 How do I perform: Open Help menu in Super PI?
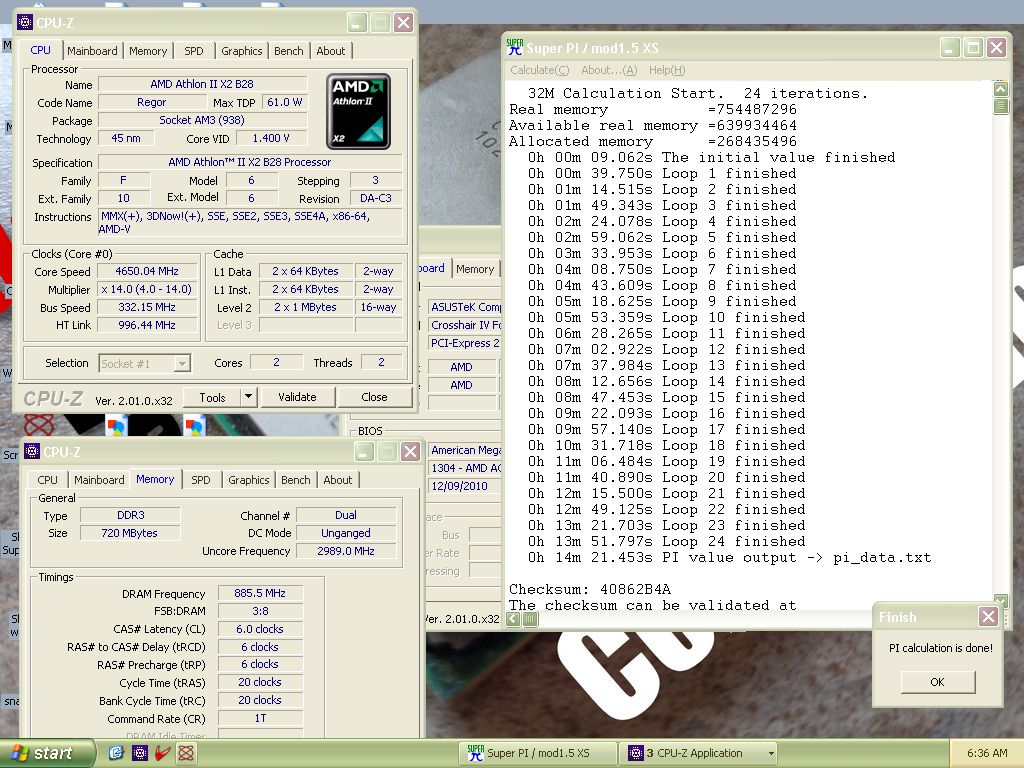[667, 70]
